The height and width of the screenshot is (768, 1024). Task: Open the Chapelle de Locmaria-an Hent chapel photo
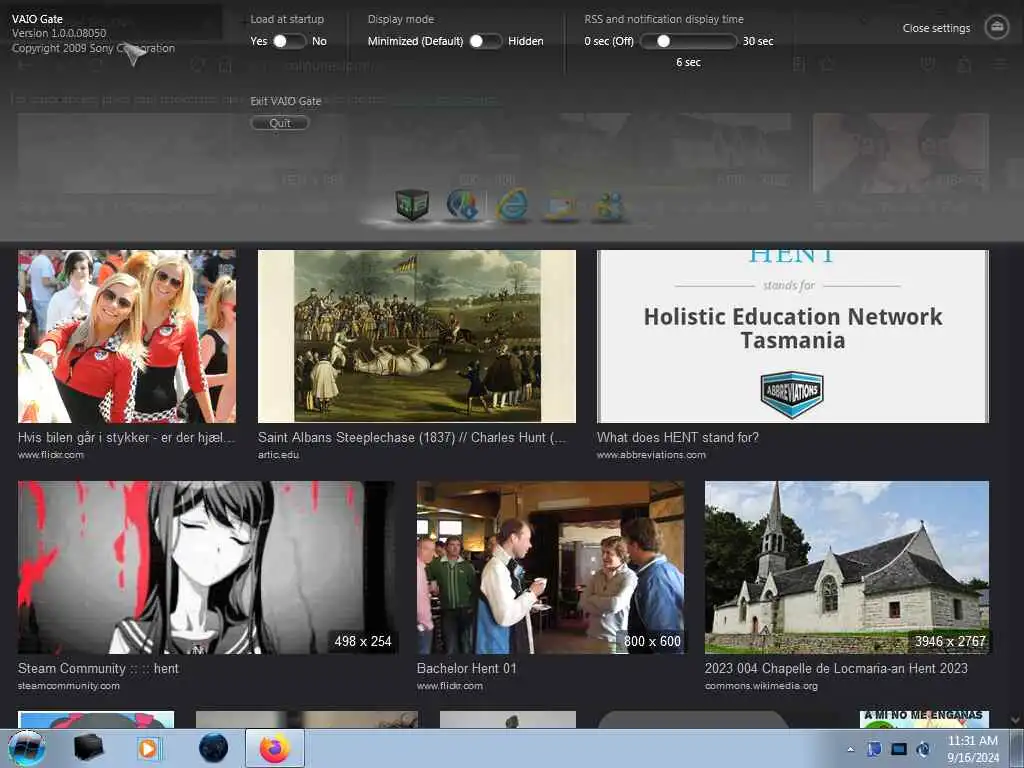click(x=847, y=568)
